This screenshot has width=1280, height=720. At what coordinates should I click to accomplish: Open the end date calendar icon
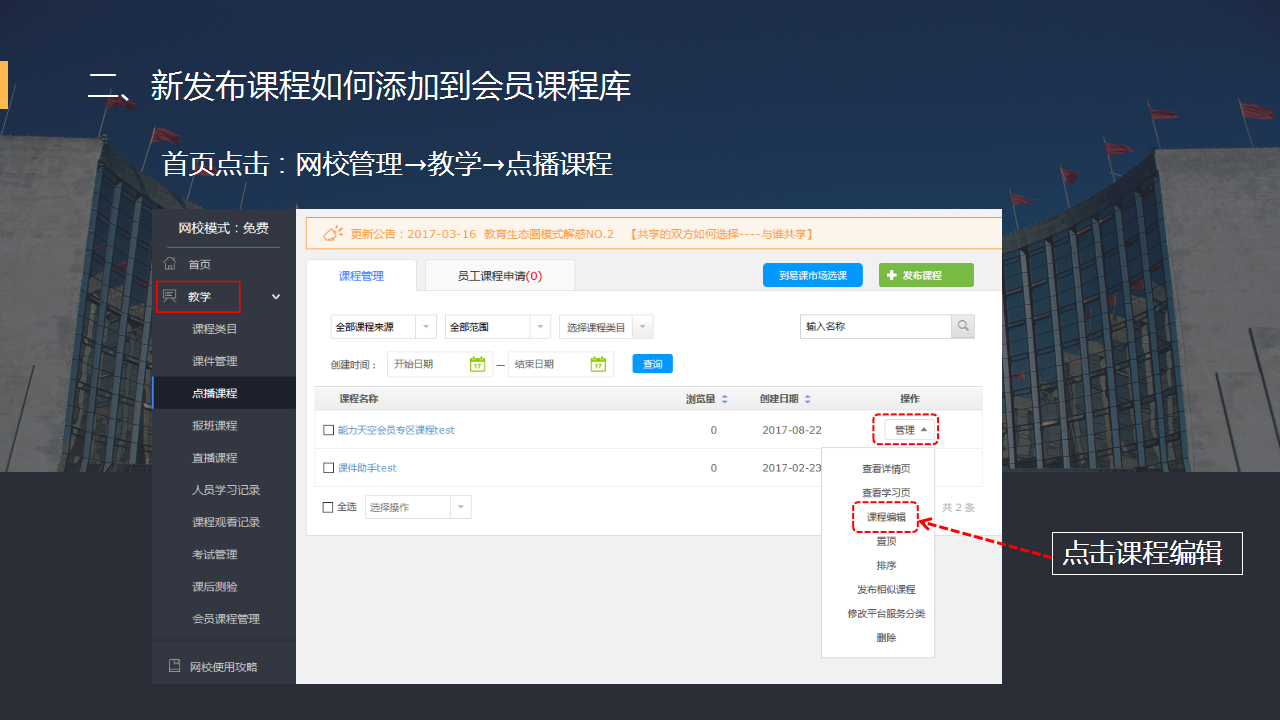pyautogui.click(x=598, y=364)
